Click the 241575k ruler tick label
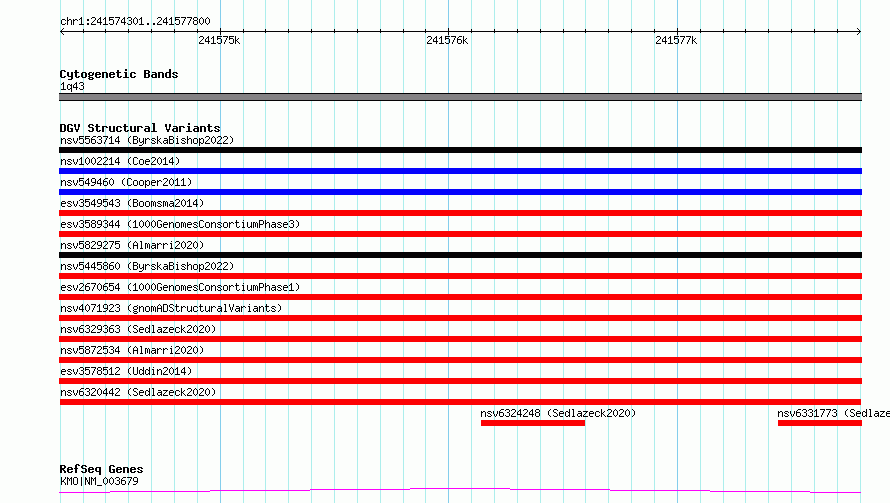This screenshot has height=503, width=890. (x=219, y=40)
